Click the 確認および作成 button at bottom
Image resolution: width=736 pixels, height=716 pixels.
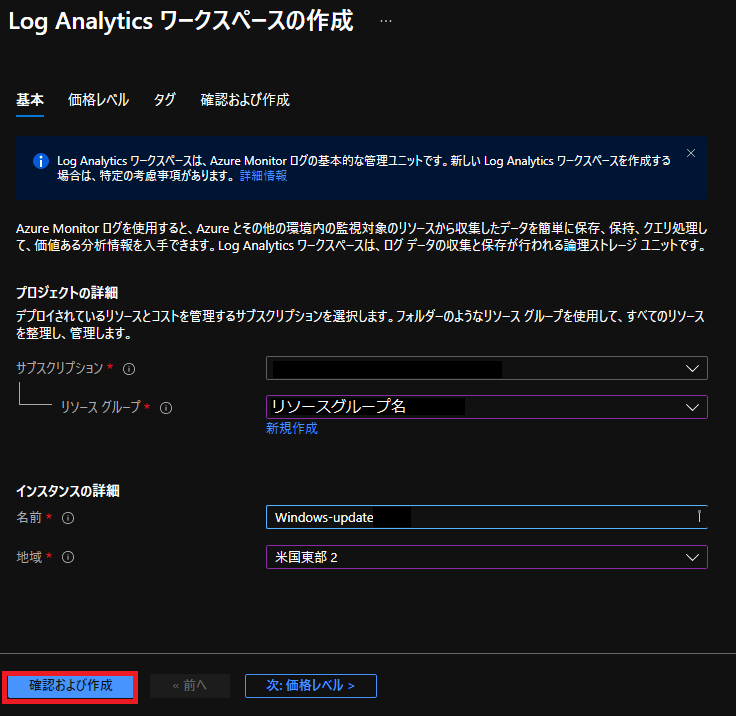[x=70, y=686]
